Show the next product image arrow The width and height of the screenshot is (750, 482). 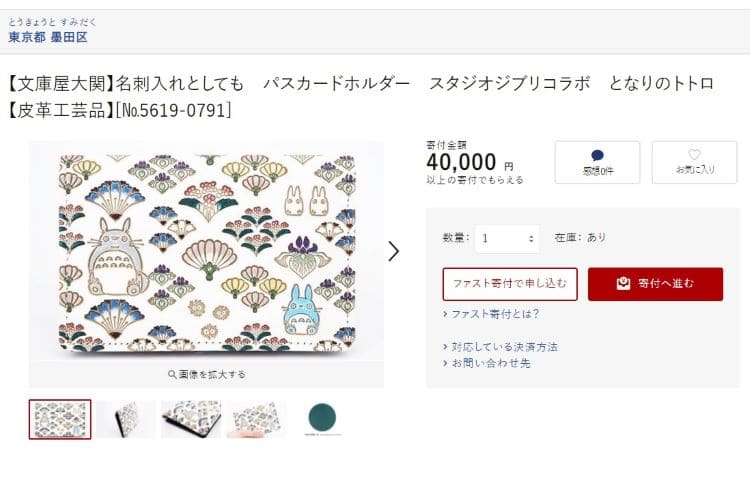[393, 251]
